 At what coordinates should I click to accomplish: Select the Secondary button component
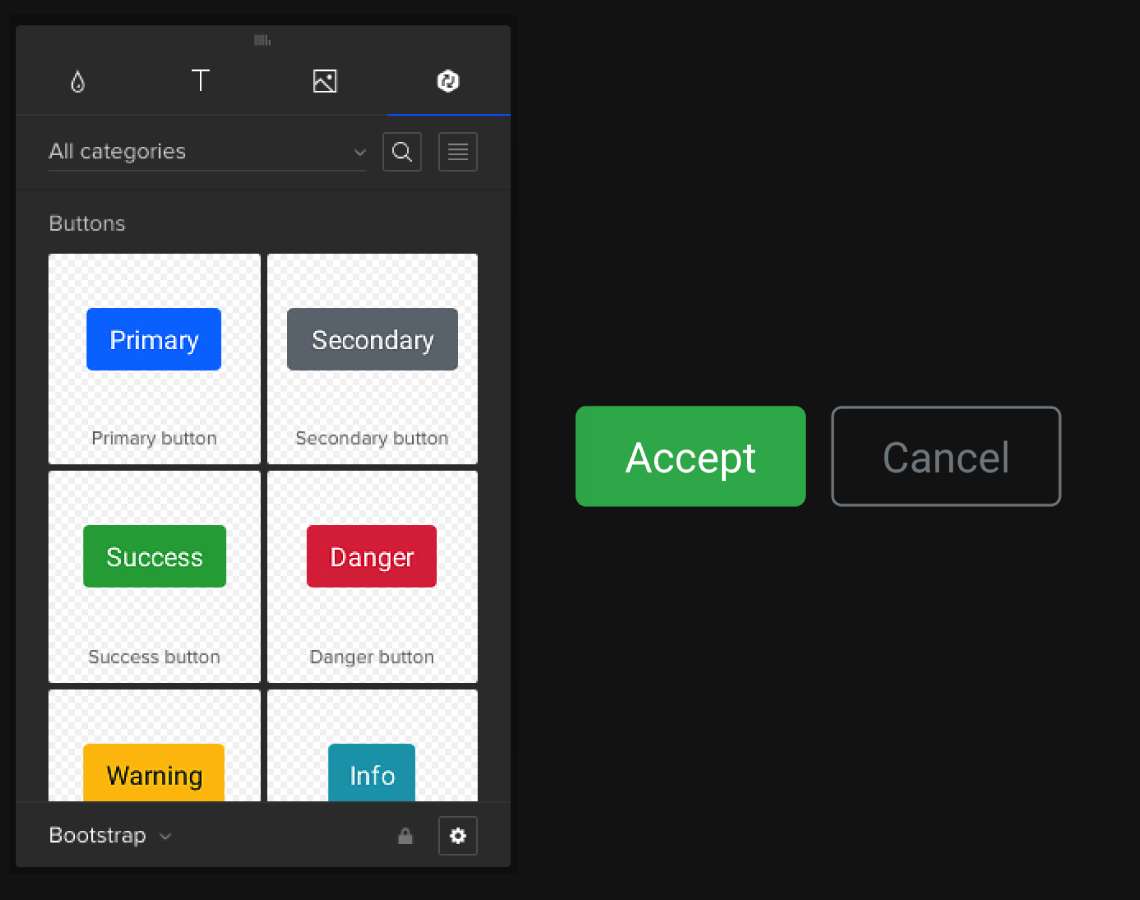(x=372, y=359)
